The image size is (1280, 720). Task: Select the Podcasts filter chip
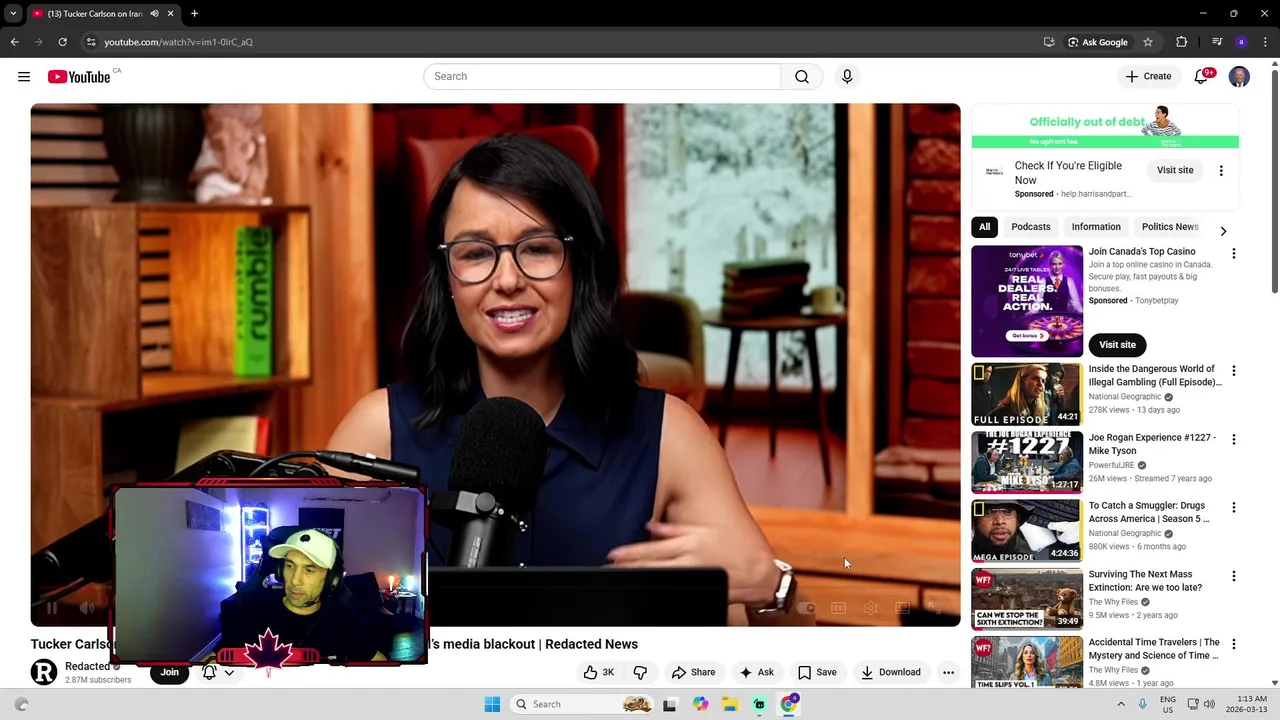click(x=1030, y=227)
